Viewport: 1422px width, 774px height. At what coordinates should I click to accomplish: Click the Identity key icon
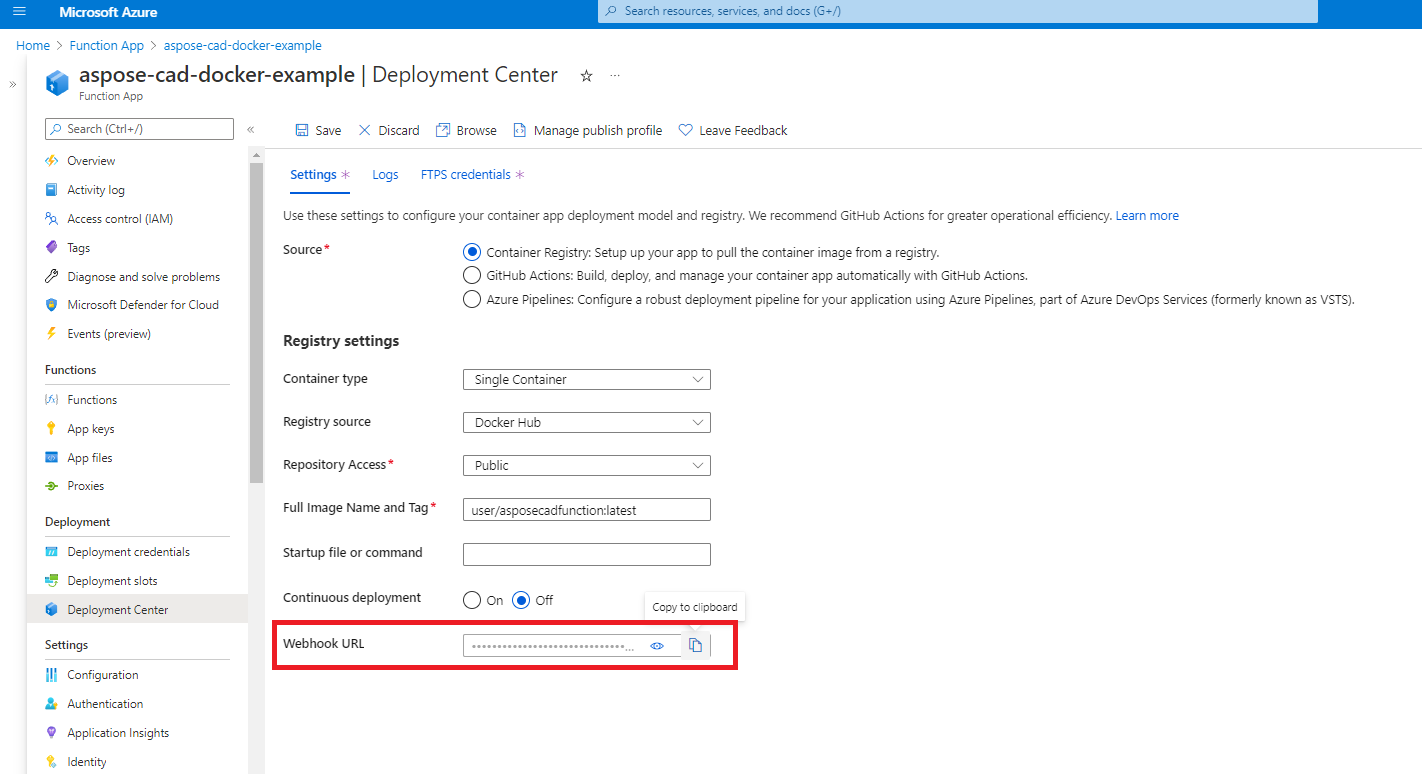coord(52,762)
